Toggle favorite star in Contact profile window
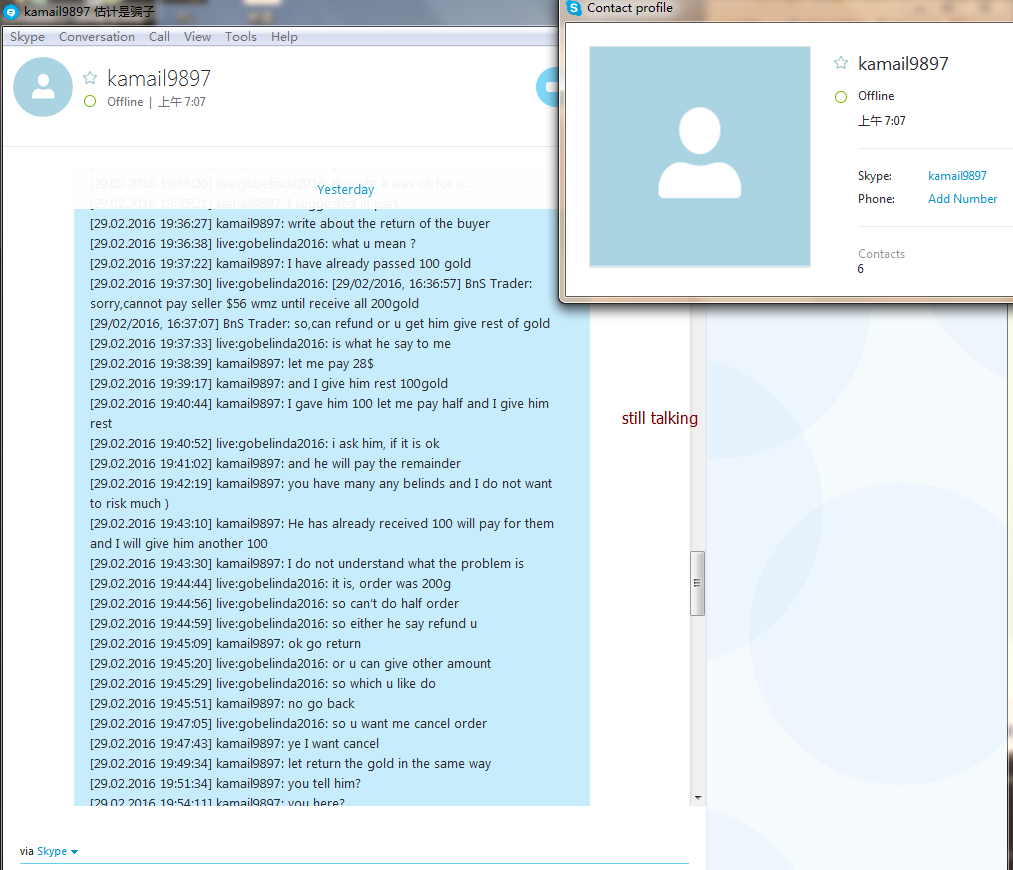1013x870 pixels. pyautogui.click(x=841, y=63)
